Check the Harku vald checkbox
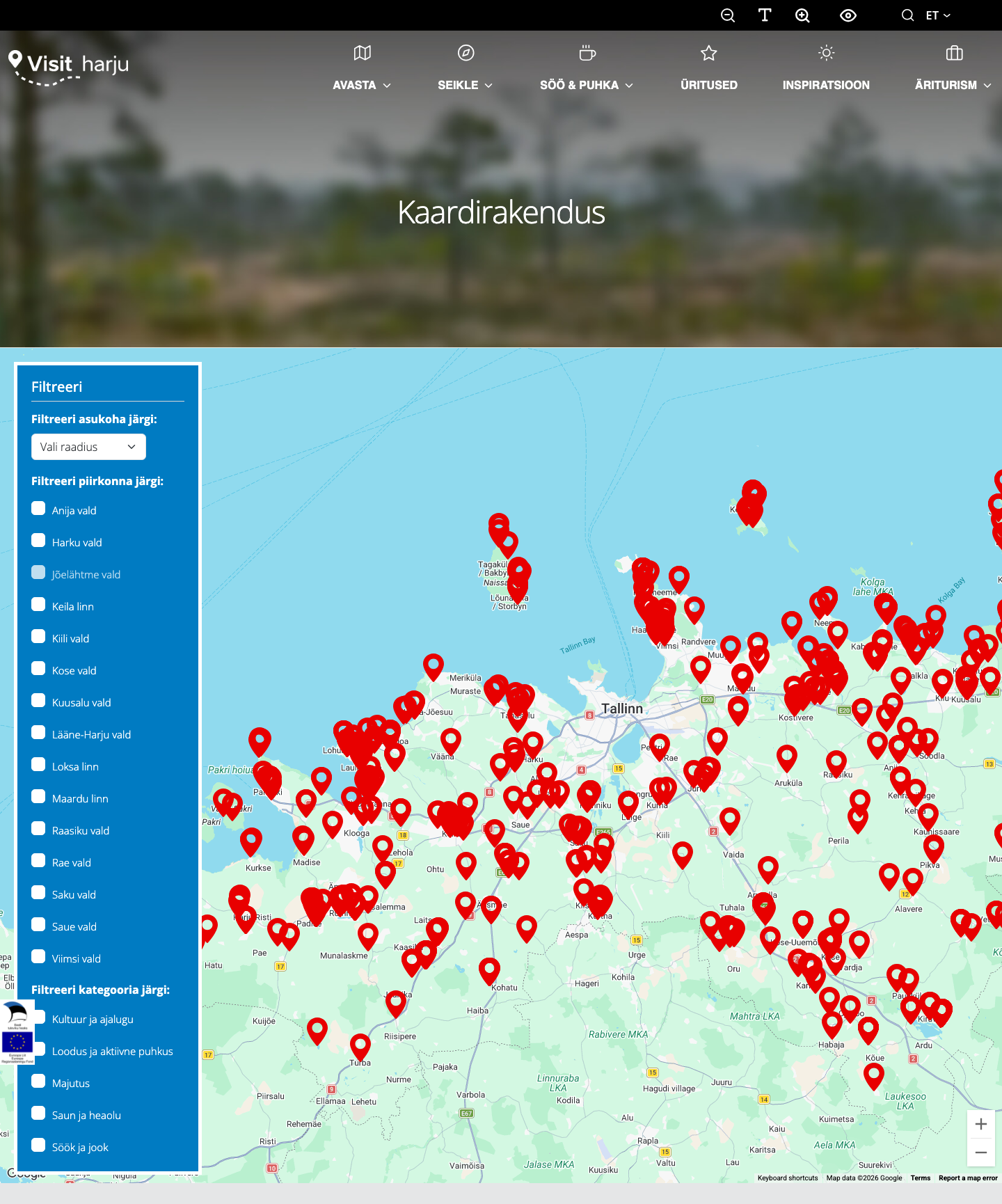The width and height of the screenshot is (1002, 1204). tap(38, 541)
